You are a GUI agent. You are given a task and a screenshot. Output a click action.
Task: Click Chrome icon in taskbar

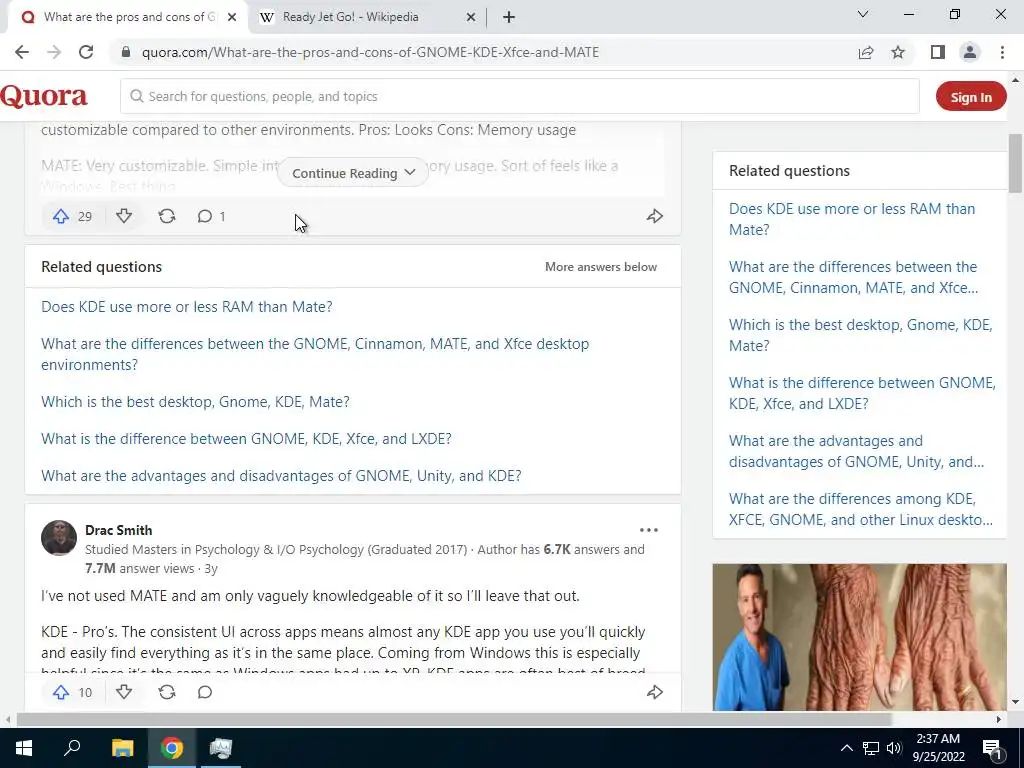(172, 748)
